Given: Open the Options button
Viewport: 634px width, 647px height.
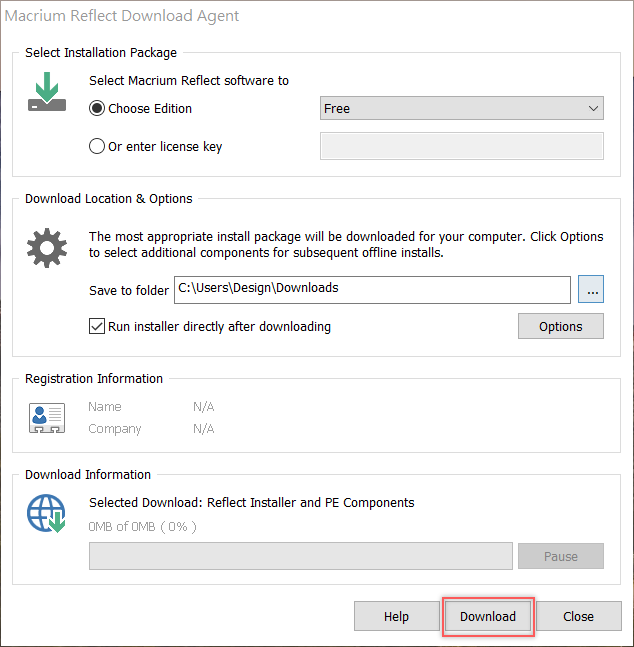Looking at the screenshot, I should tap(560, 326).
